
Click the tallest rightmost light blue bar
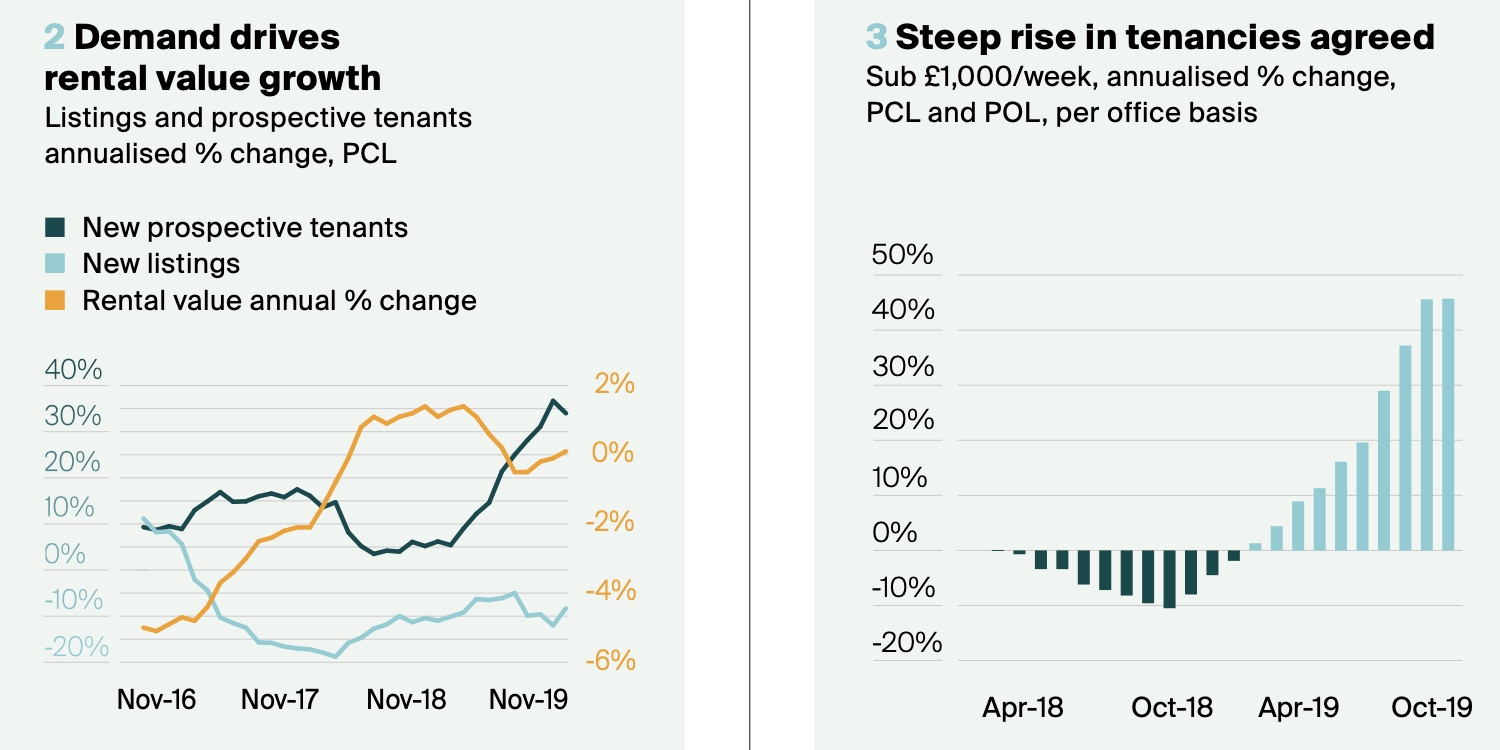click(x=1447, y=424)
